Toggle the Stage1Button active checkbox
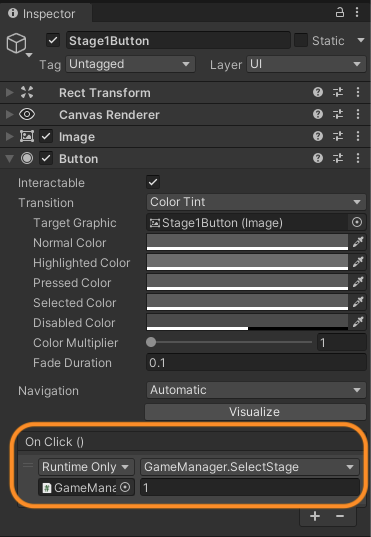The image size is (371, 537). [53, 40]
